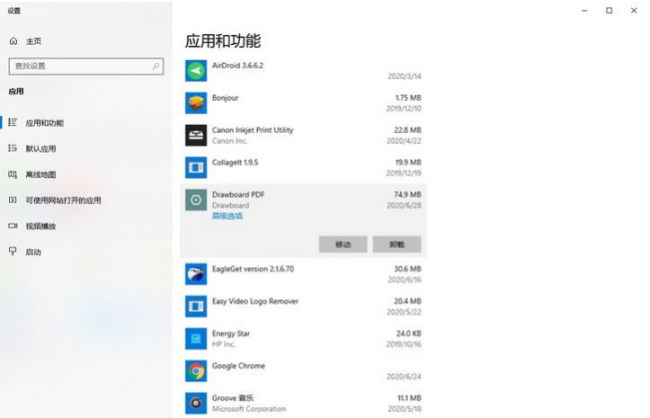Focus the 查找设置 search box

pyautogui.click(x=86, y=66)
